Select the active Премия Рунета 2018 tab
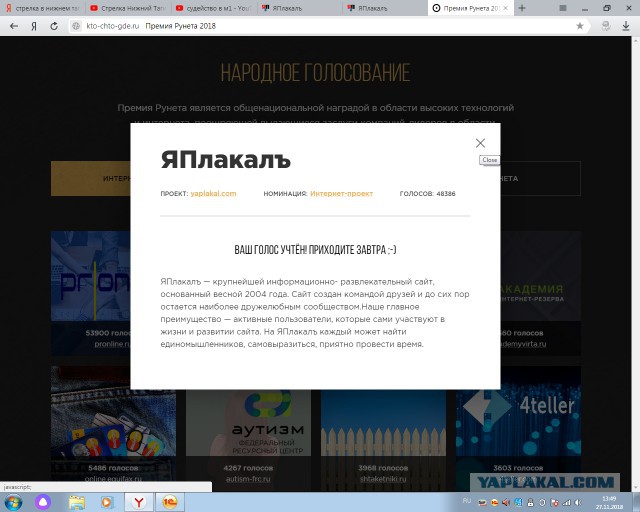This screenshot has width=640, height=512. [x=465, y=8]
